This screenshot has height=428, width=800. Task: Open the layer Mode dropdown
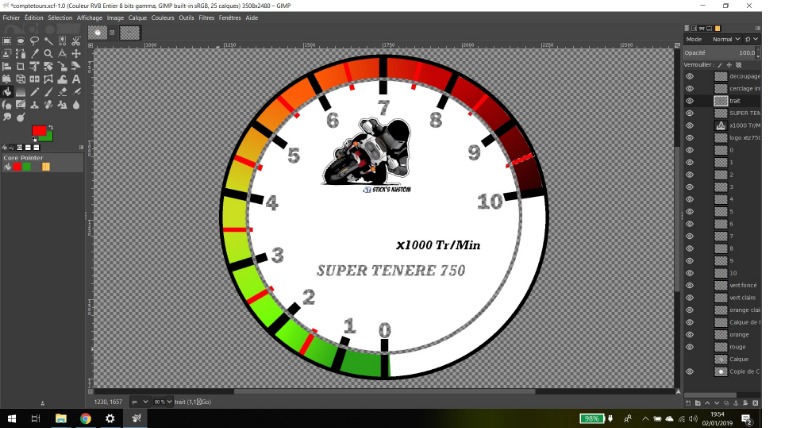coord(729,39)
